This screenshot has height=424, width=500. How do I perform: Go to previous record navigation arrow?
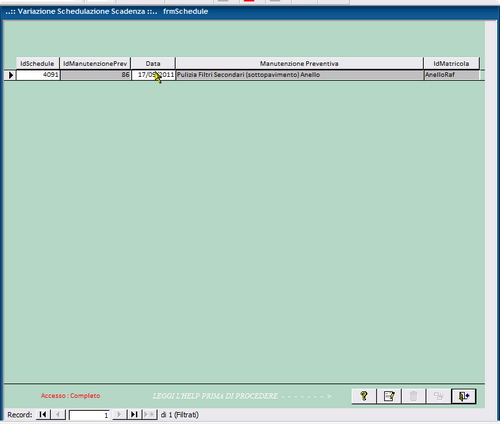click(x=58, y=414)
